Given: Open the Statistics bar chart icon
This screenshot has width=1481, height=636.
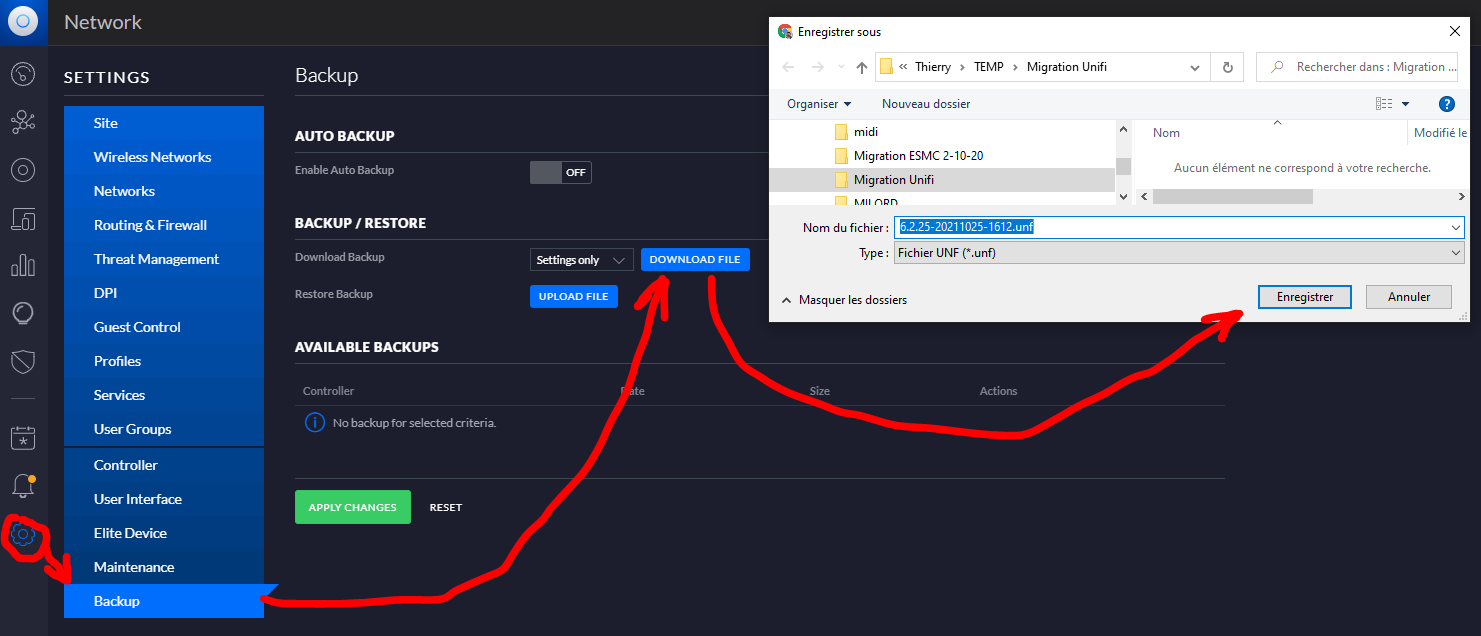Looking at the screenshot, I should point(23,266).
